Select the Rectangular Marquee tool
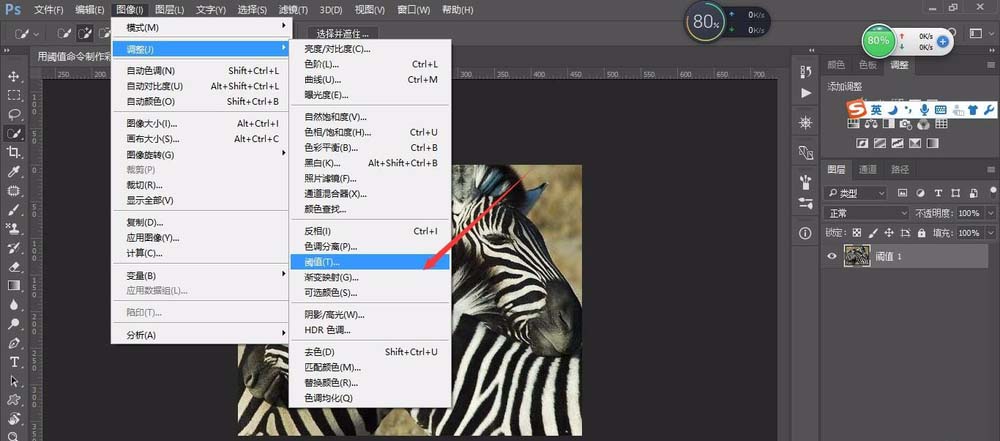Viewport: 1000px width, 441px height. 14,96
